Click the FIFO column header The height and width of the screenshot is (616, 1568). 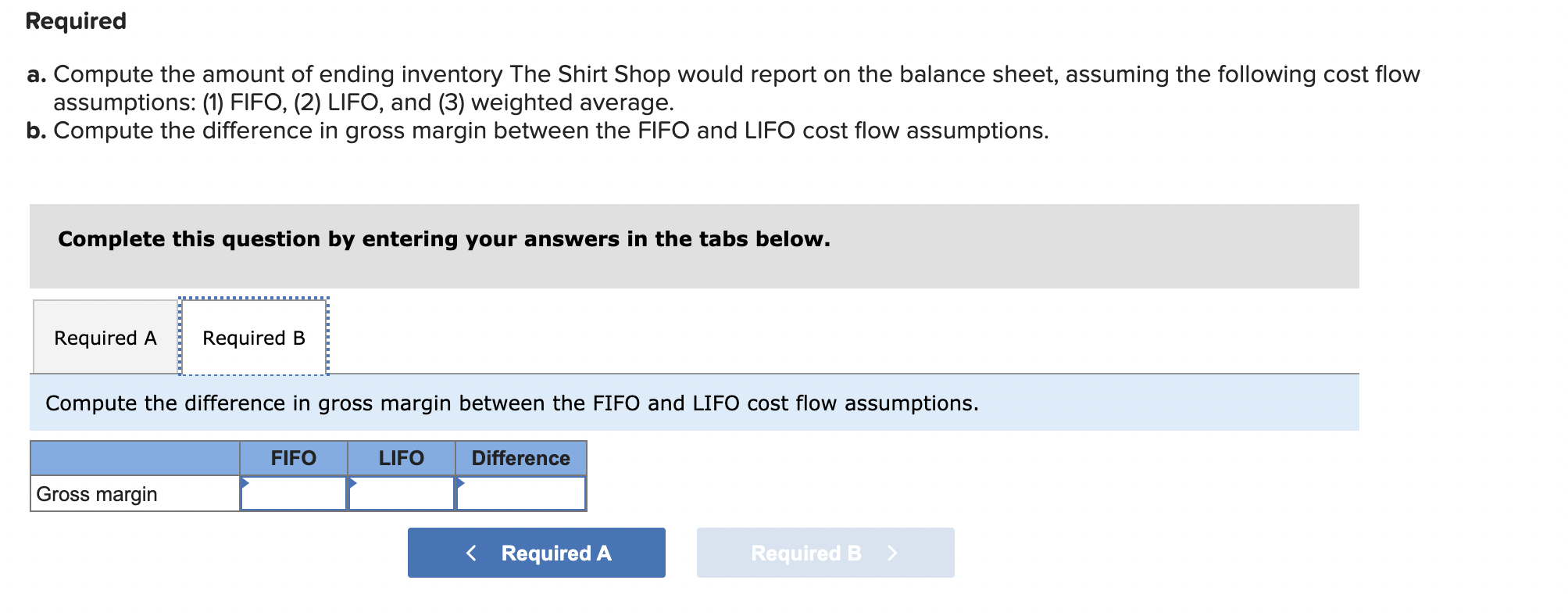pos(293,458)
